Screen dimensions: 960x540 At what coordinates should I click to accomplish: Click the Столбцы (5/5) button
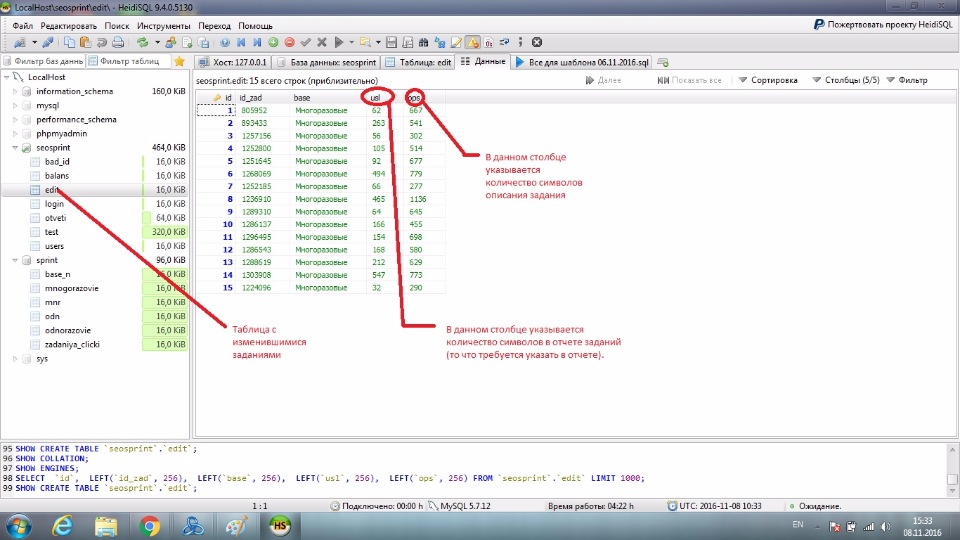point(846,80)
